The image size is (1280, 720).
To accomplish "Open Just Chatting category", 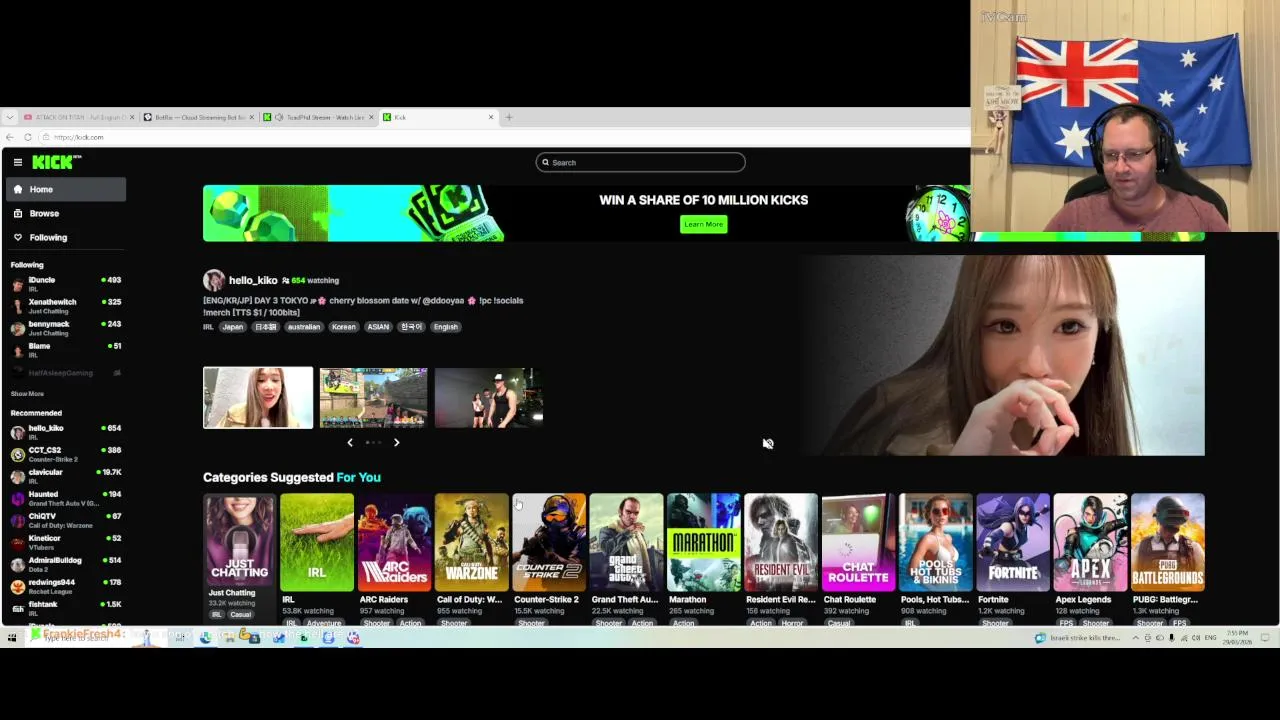I will point(239,543).
